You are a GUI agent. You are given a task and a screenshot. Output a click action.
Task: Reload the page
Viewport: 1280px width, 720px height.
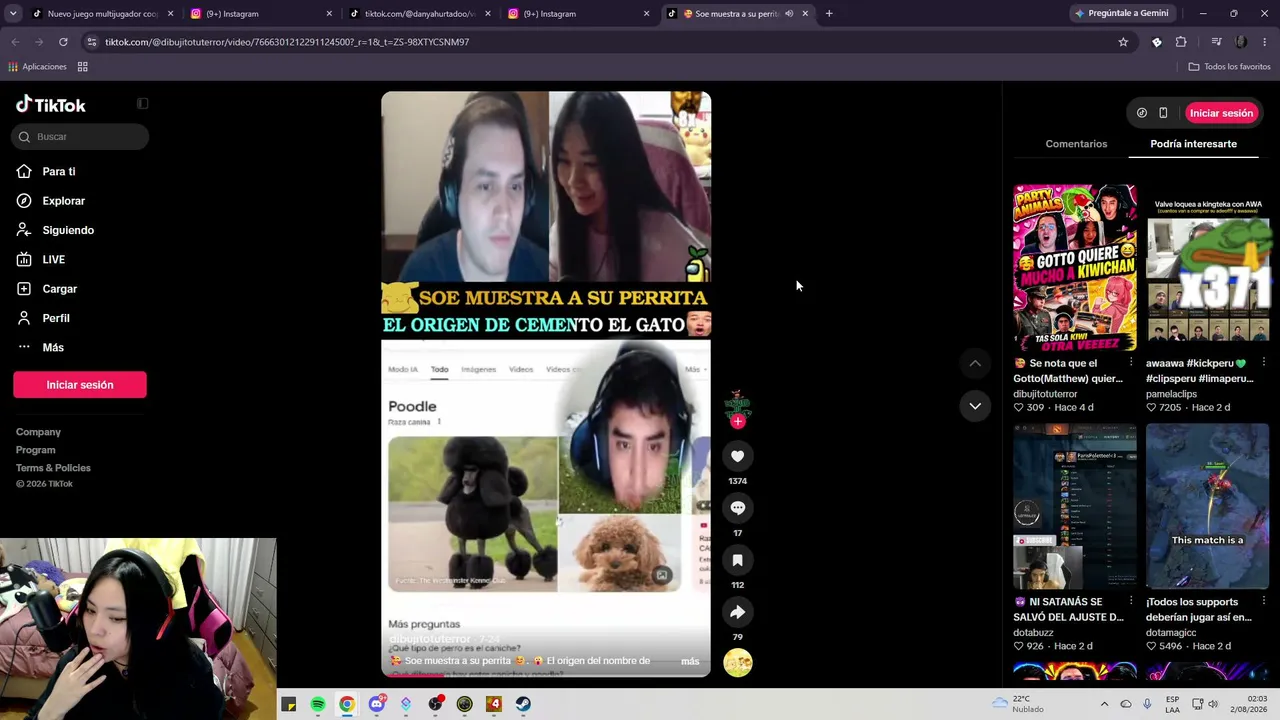63,42
